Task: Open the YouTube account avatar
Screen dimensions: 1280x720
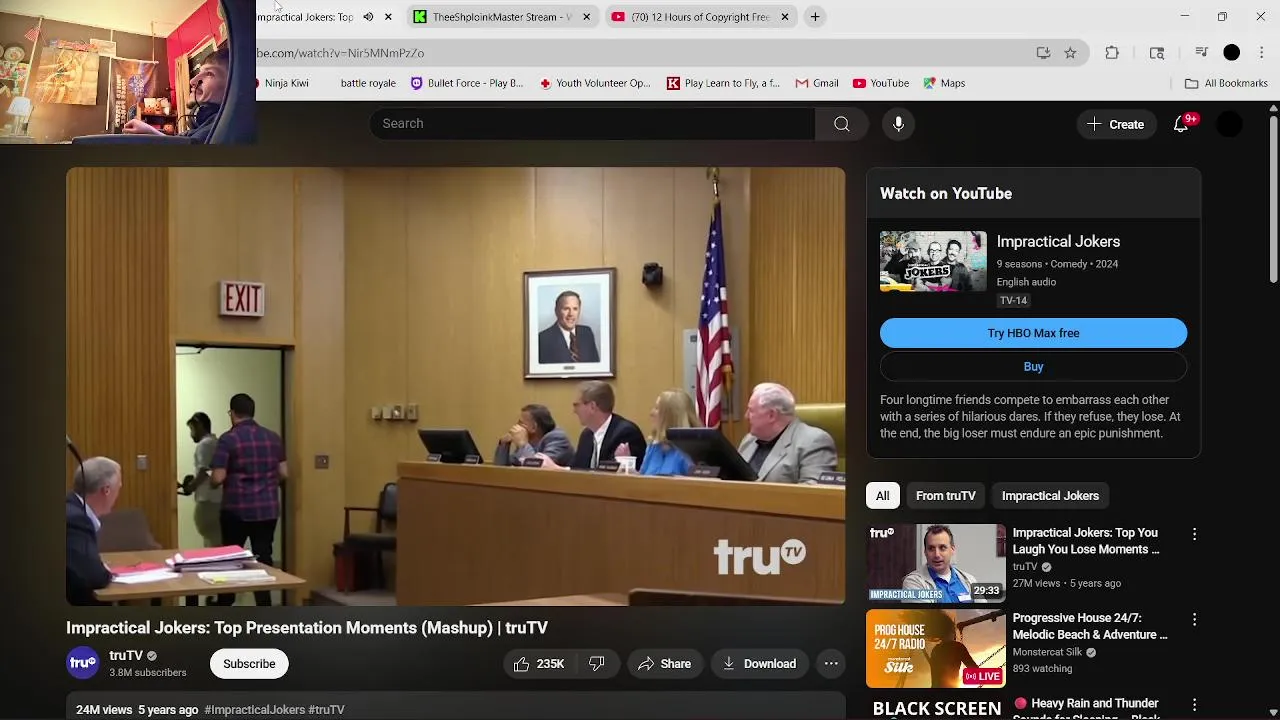Action: coord(1230,124)
